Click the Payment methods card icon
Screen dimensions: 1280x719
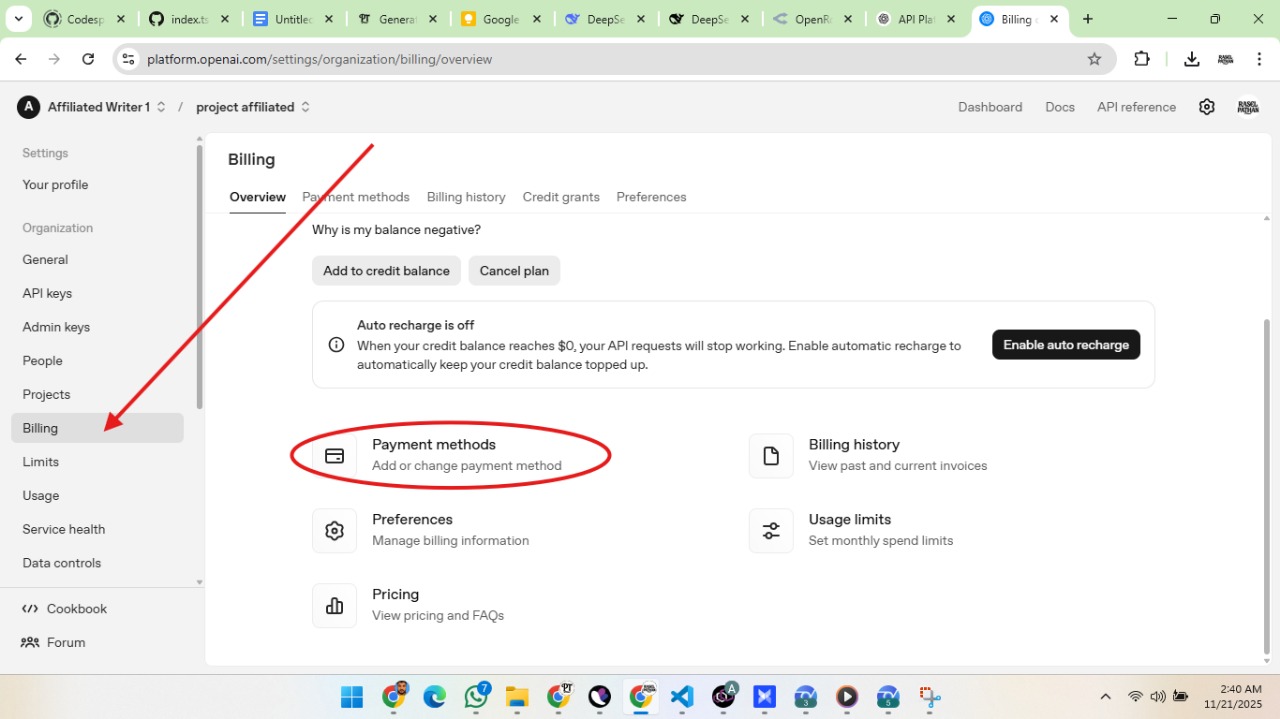[x=335, y=456]
